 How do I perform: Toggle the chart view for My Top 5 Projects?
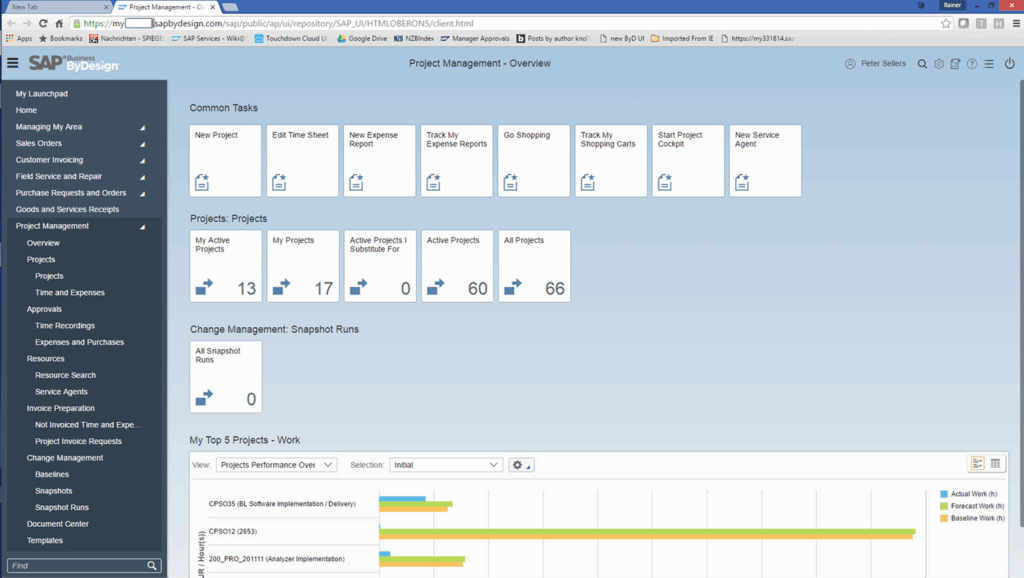[x=977, y=463]
